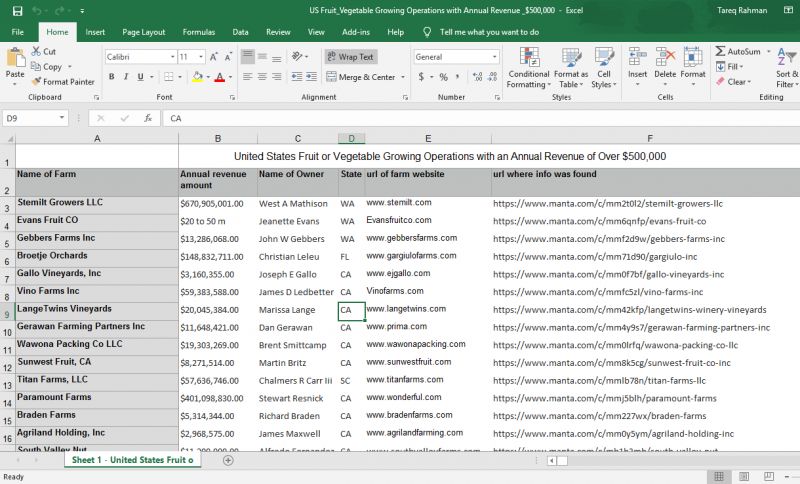
Task: Toggle Top Align for cell text
Action: (247, 57)
